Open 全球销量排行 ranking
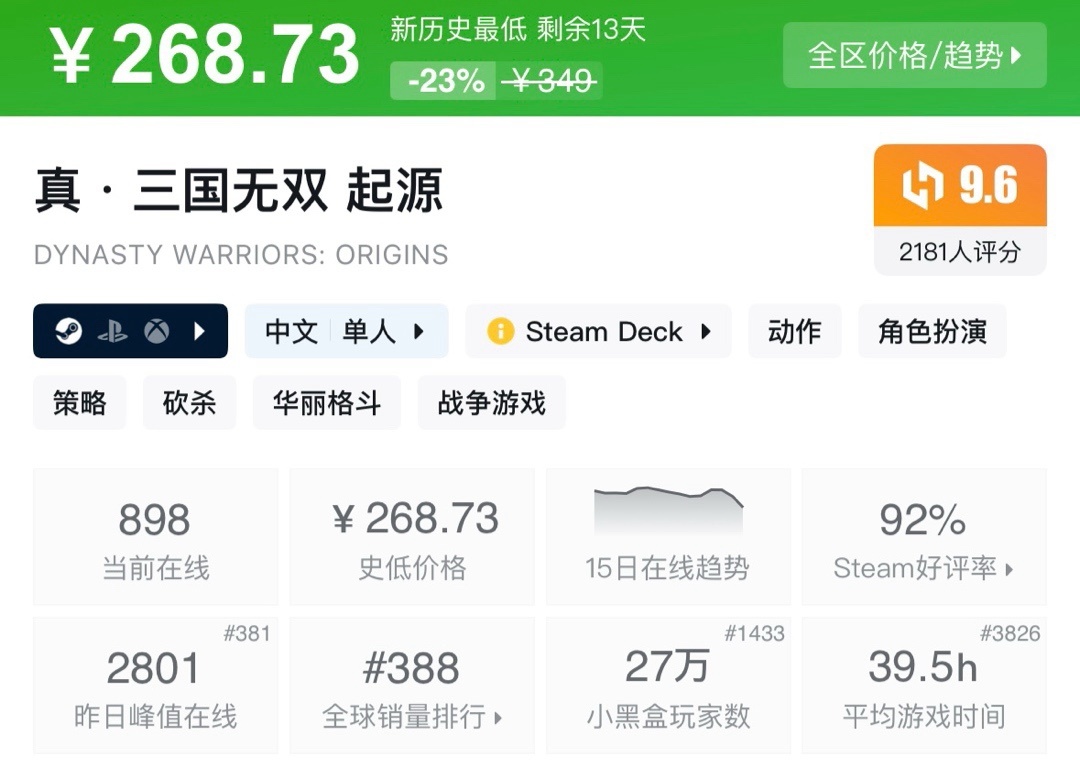The width and height of the screenshot is (1080, 779). tap(412, 685)
